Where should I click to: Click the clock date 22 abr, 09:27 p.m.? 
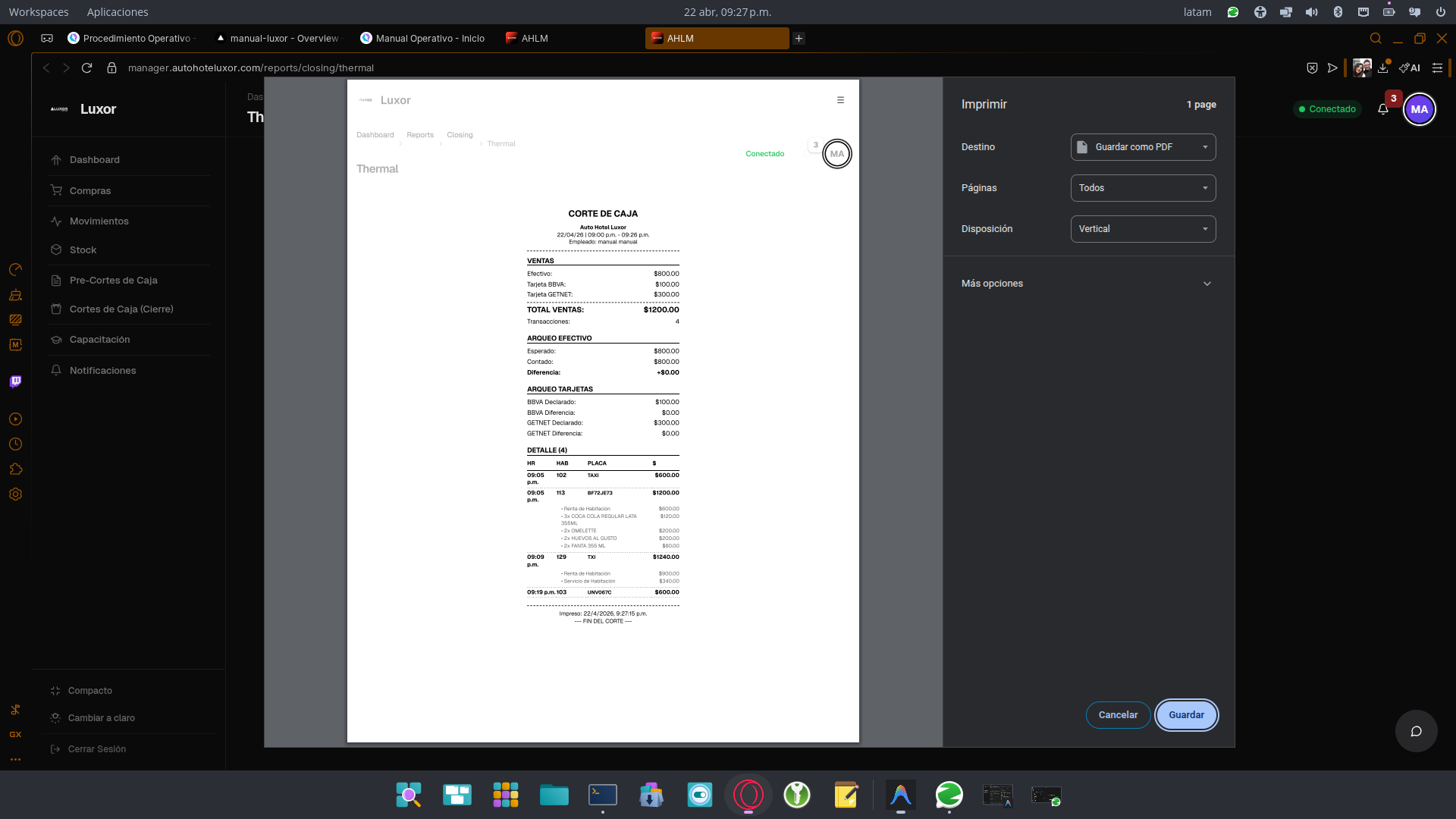(x=727, y=12)
